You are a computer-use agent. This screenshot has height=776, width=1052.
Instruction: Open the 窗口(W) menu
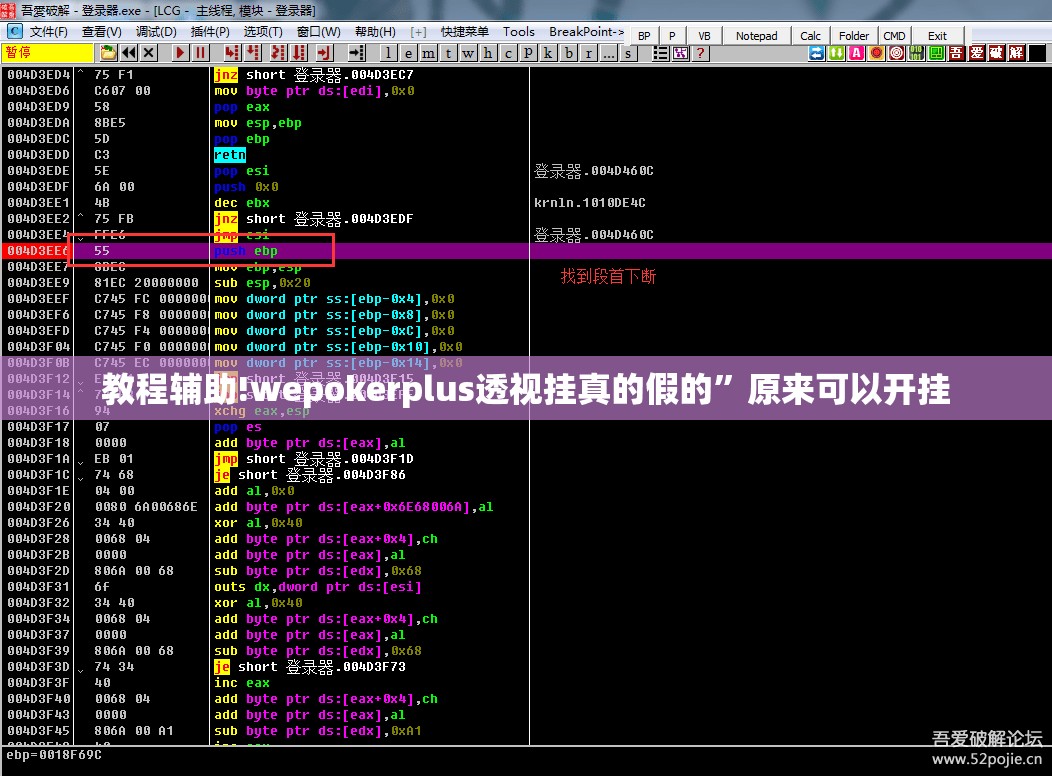tap(319, 32)
